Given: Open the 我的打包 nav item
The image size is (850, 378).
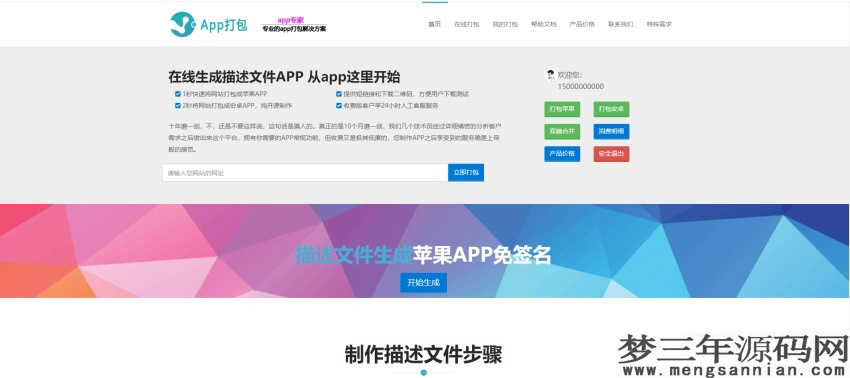Looking at the screenshot, I should tap(505, 24).
